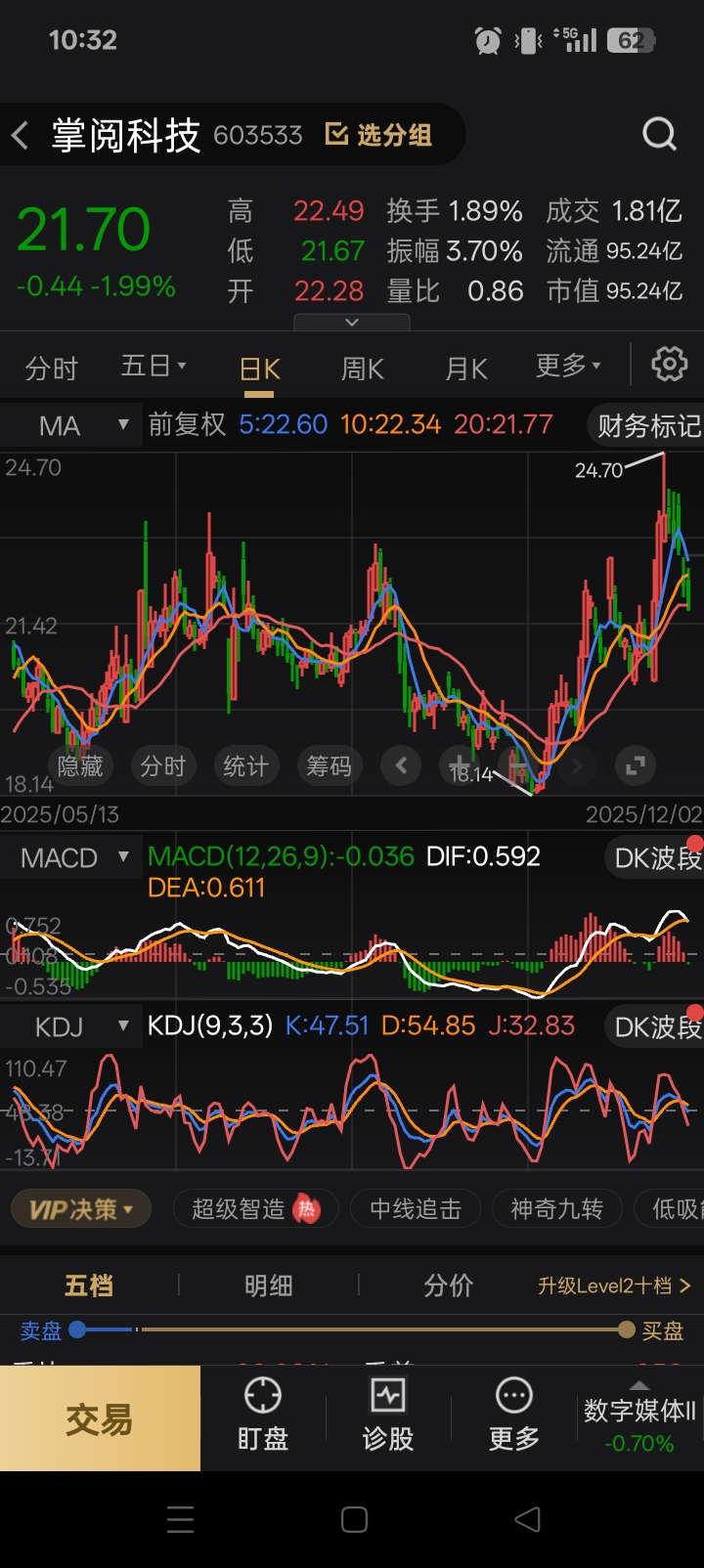Switch to 分时 chart tab
This screenshot has height=1568, width=704.
(51, 368)
